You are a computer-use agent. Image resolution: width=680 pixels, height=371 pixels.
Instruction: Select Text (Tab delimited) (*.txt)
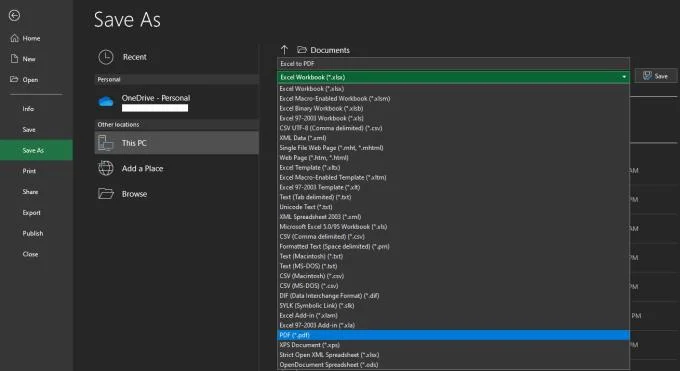(x=453, y=197)
